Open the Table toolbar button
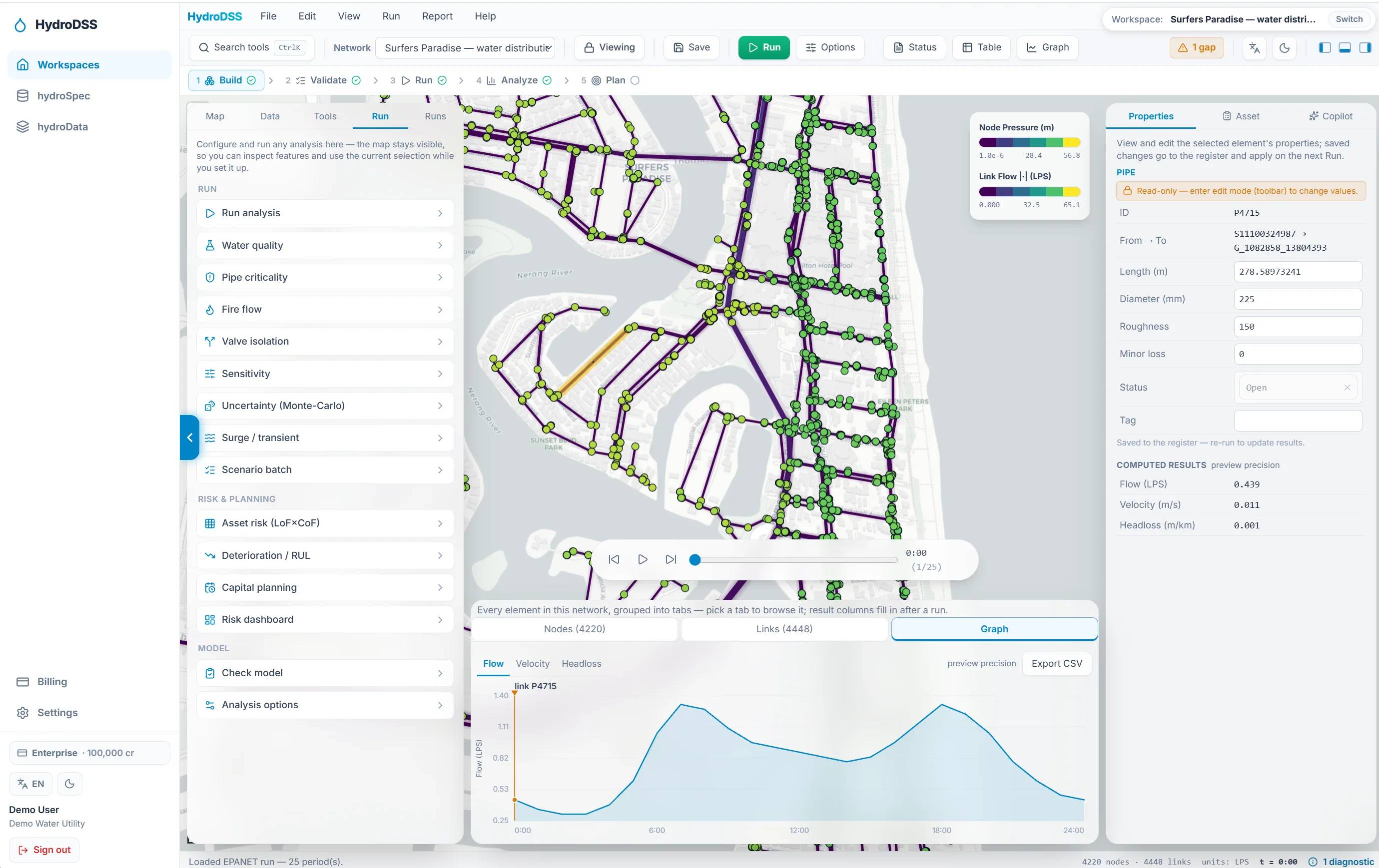The width and height of the screenshot is (1379, 868). click(x=982, y=47)
